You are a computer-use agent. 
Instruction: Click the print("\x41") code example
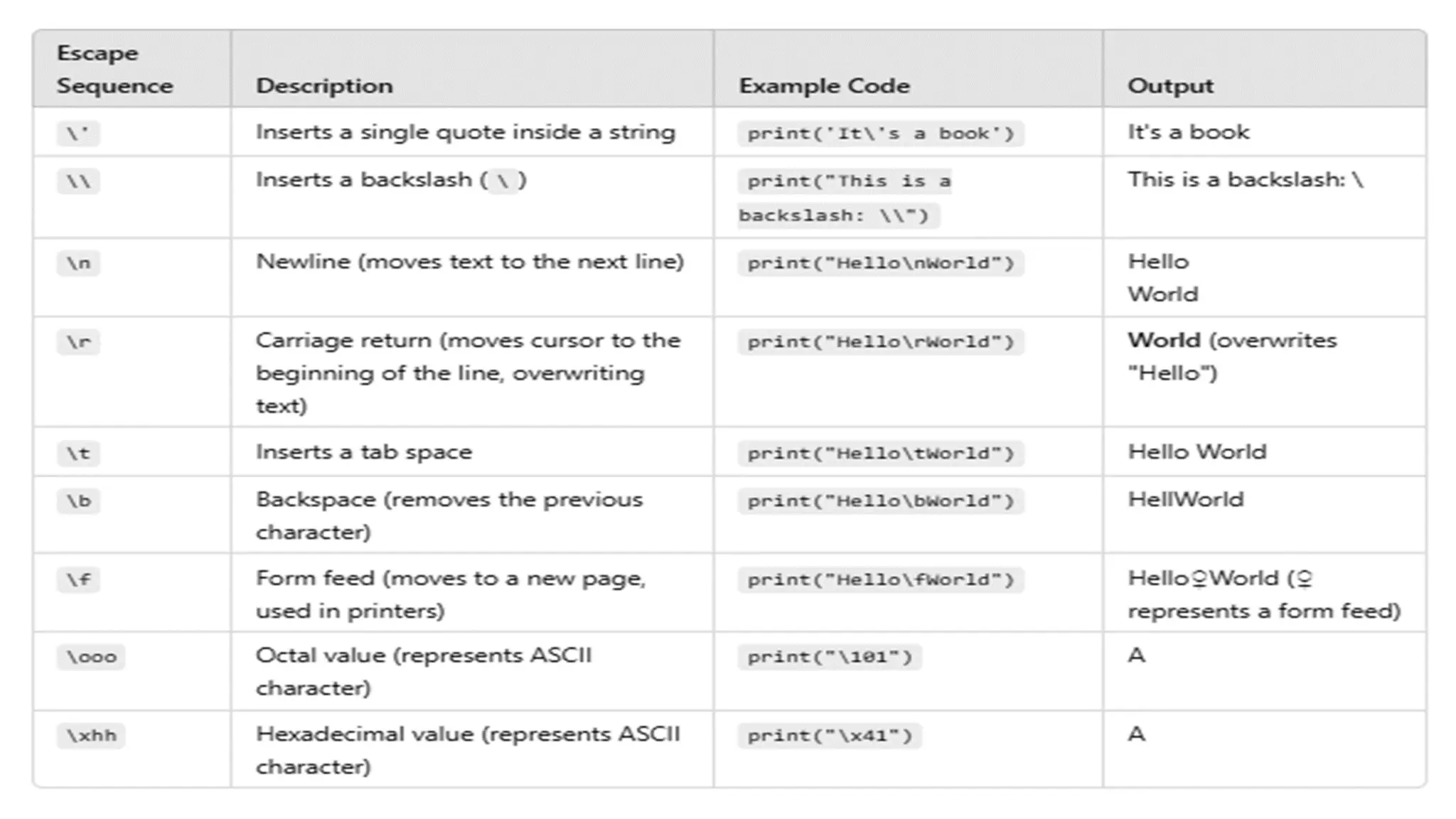click(x=830, y=735)
